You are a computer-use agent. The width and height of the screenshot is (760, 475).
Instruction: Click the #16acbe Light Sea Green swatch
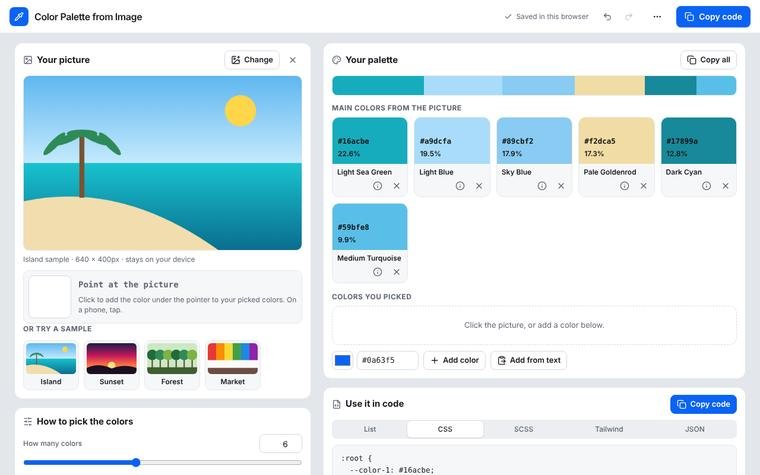(370, 141)
